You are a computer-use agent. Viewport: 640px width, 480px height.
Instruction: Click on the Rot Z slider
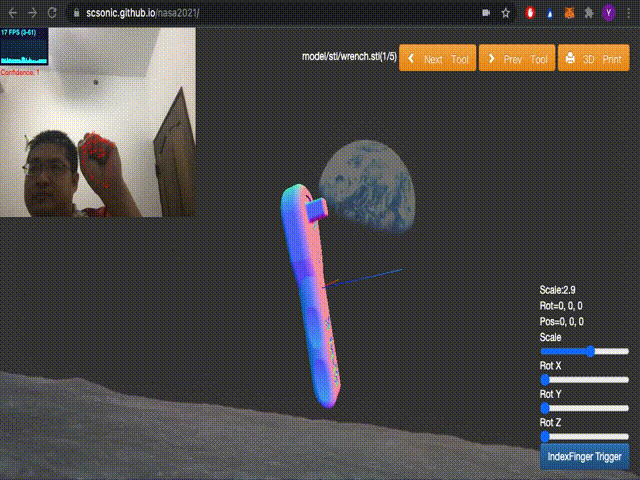585,436
